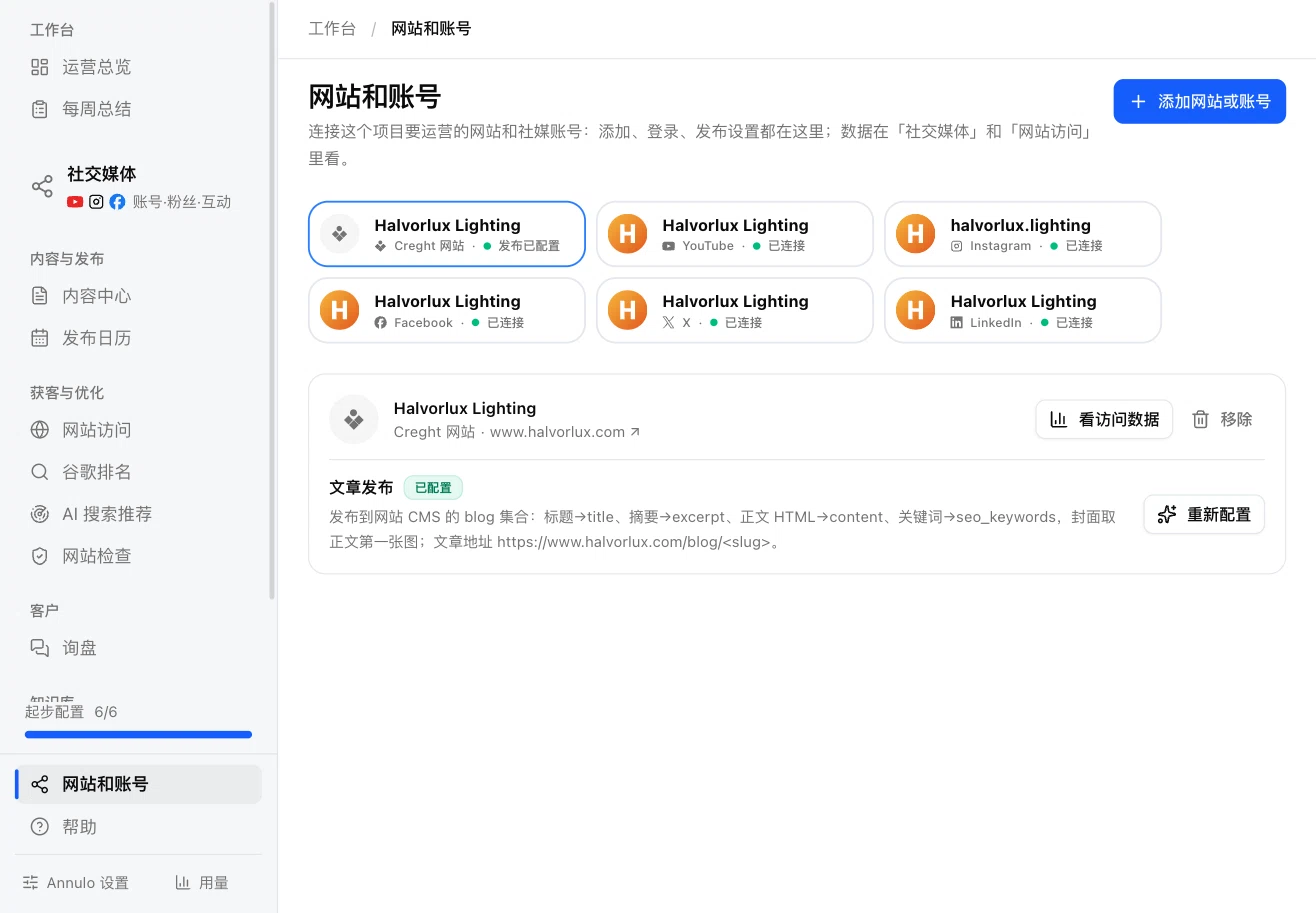
Task: Click the sparkle icon on 重新配置
Action: coord(1166,514)
